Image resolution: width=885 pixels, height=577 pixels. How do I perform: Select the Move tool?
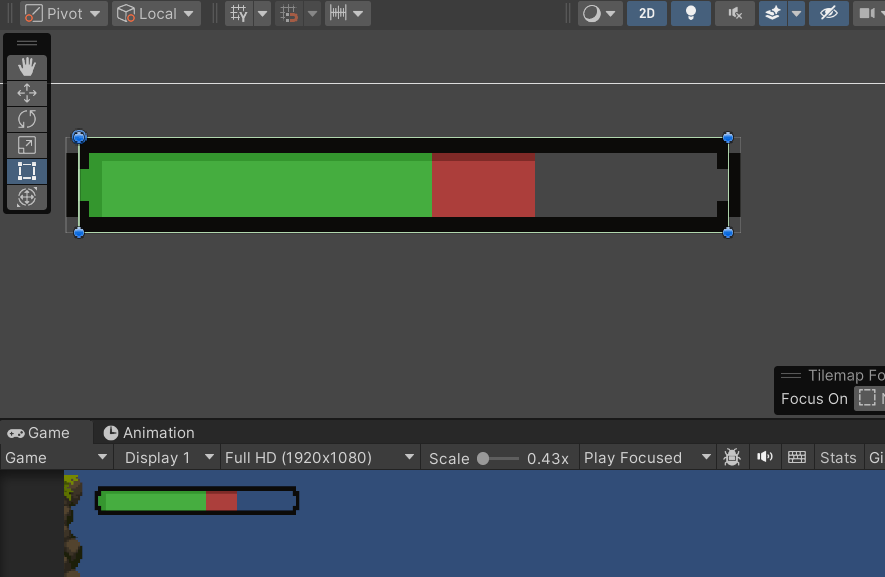[x=27, y=93]
